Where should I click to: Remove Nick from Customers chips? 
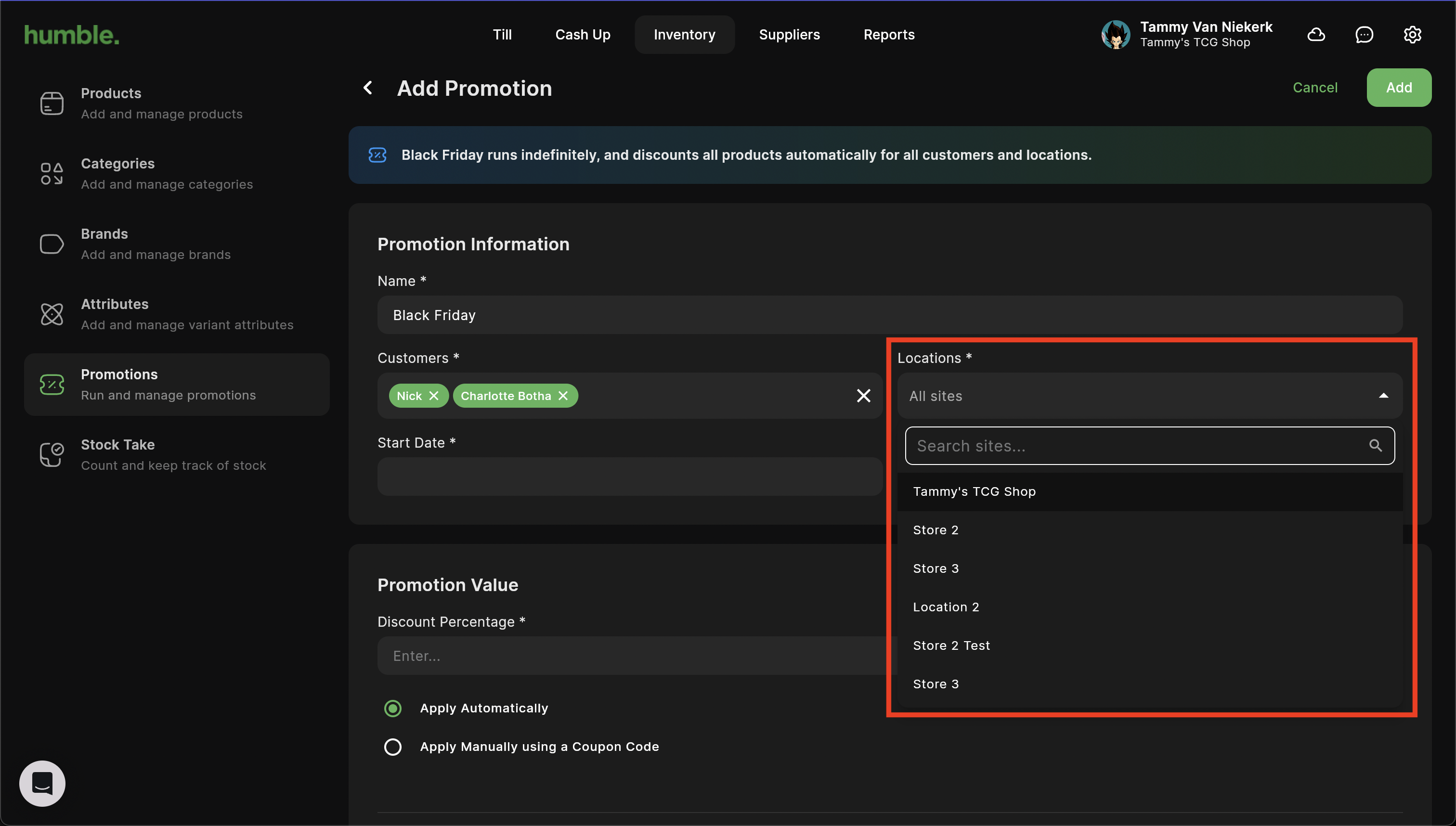[x=434, y=396]
